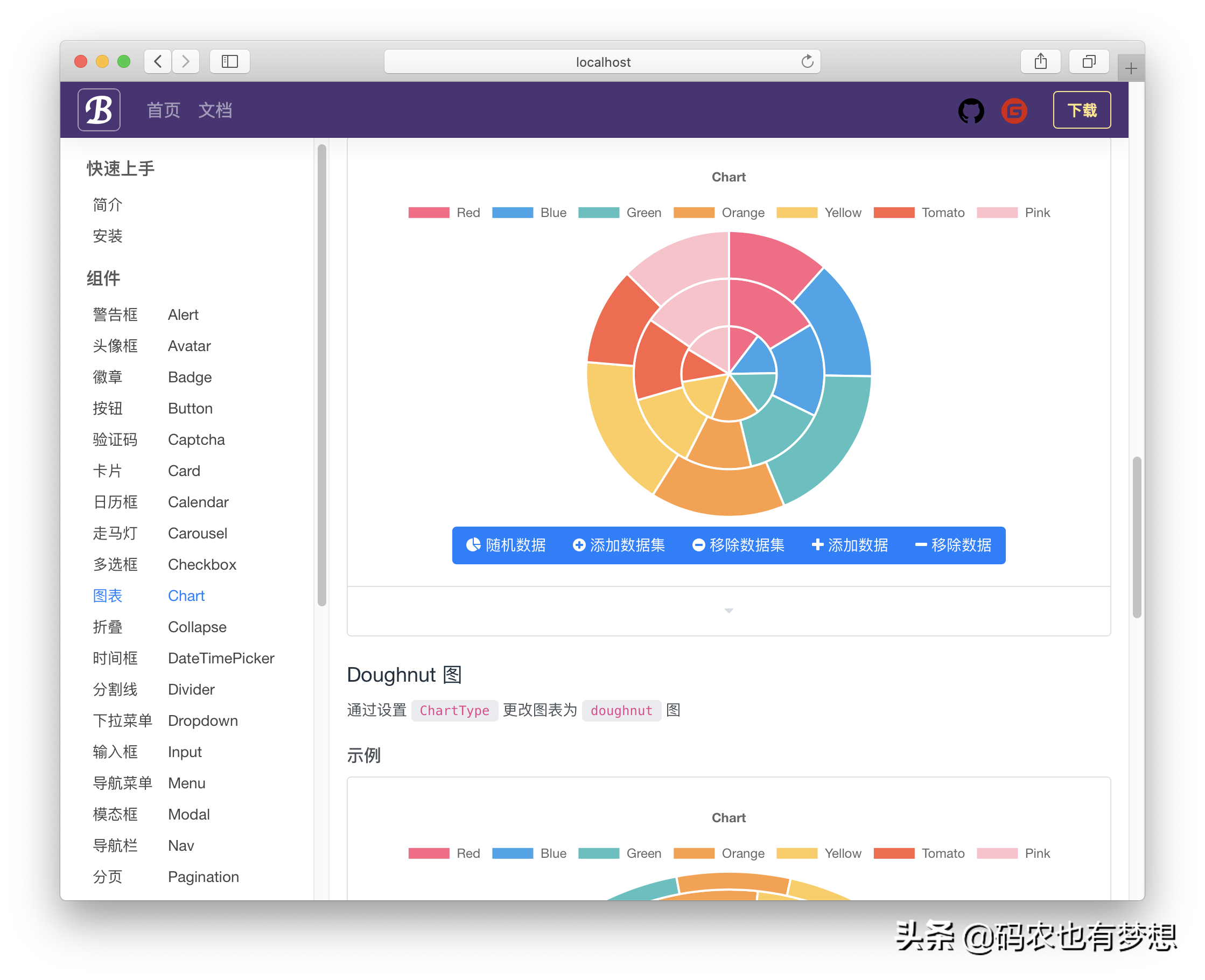1205x980 pixels.
Task: Toggle Tomato legend in pie chart
Action: coord(919,213)
